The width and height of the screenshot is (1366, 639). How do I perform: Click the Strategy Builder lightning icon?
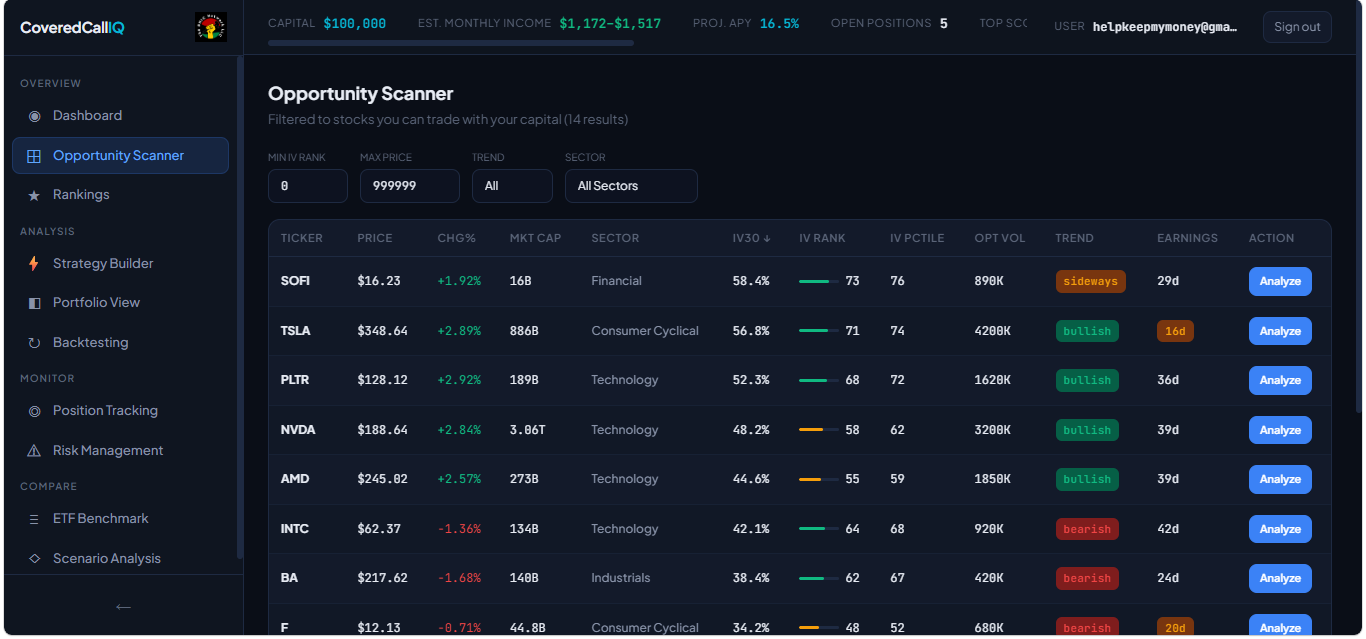[x=34, y=264]
